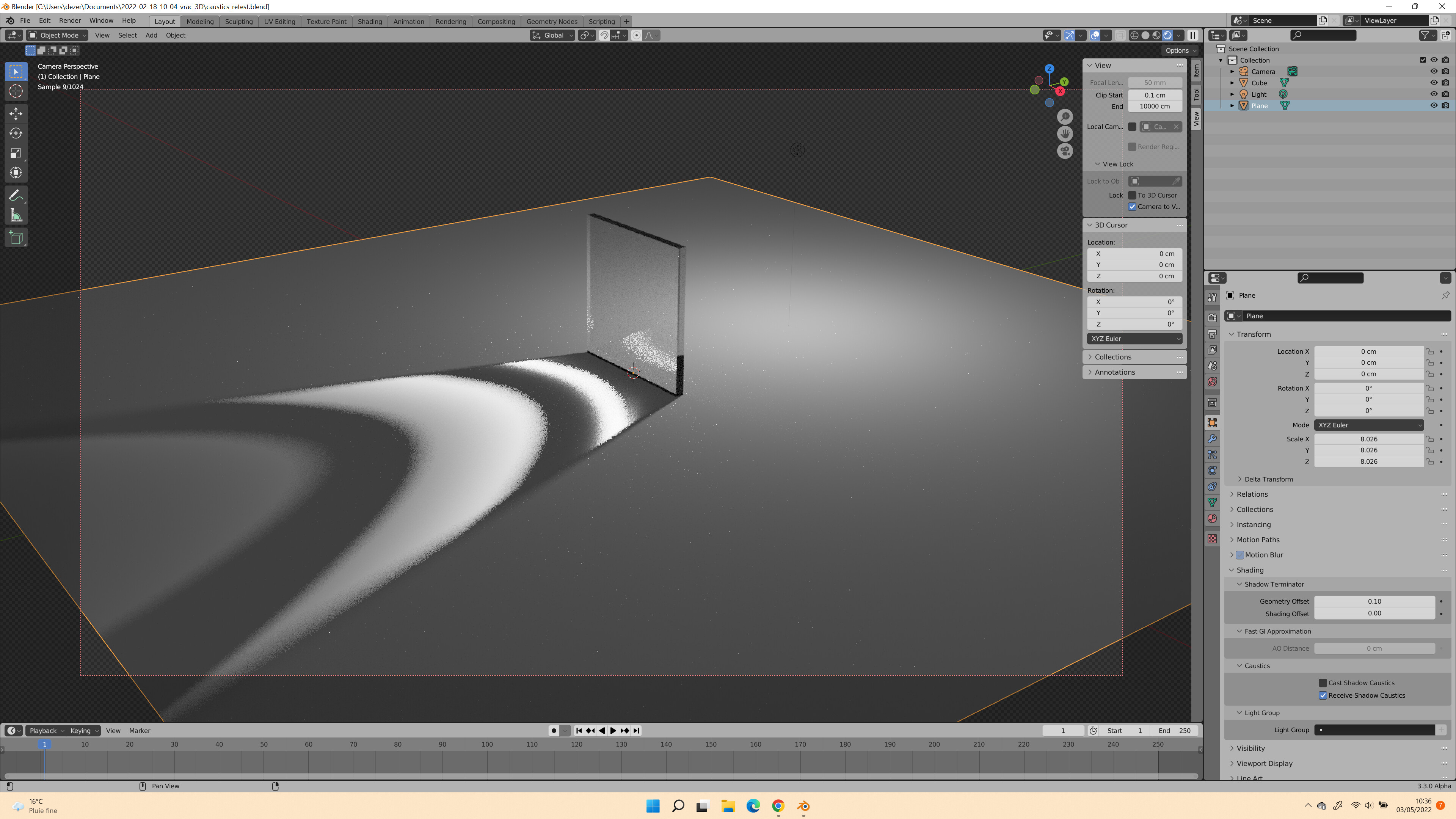Open the Render menu
The width and height of the screenshot is (1456, 819).
point(70,20)
